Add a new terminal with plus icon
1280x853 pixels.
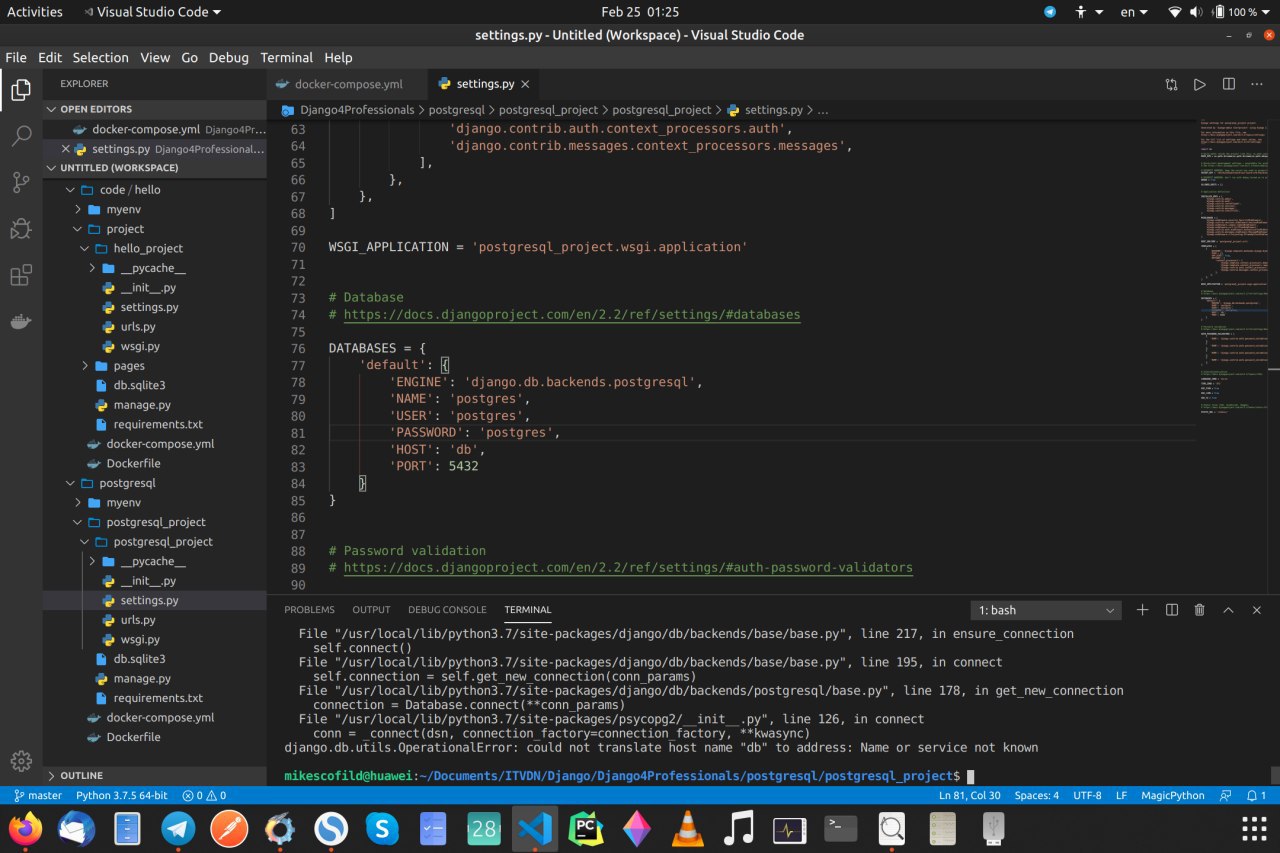(x=1143, y=610)
